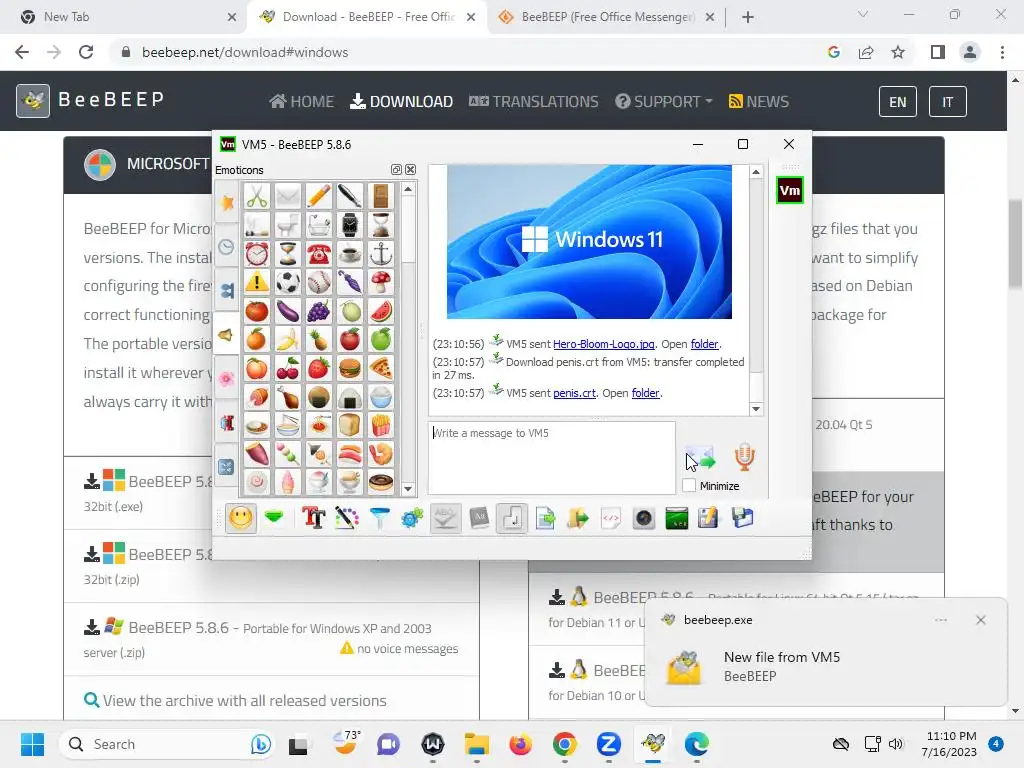Expand the SUPPORT dropdown menu
The width and height of the screenshot is (1024, 768).
point(664,102)
